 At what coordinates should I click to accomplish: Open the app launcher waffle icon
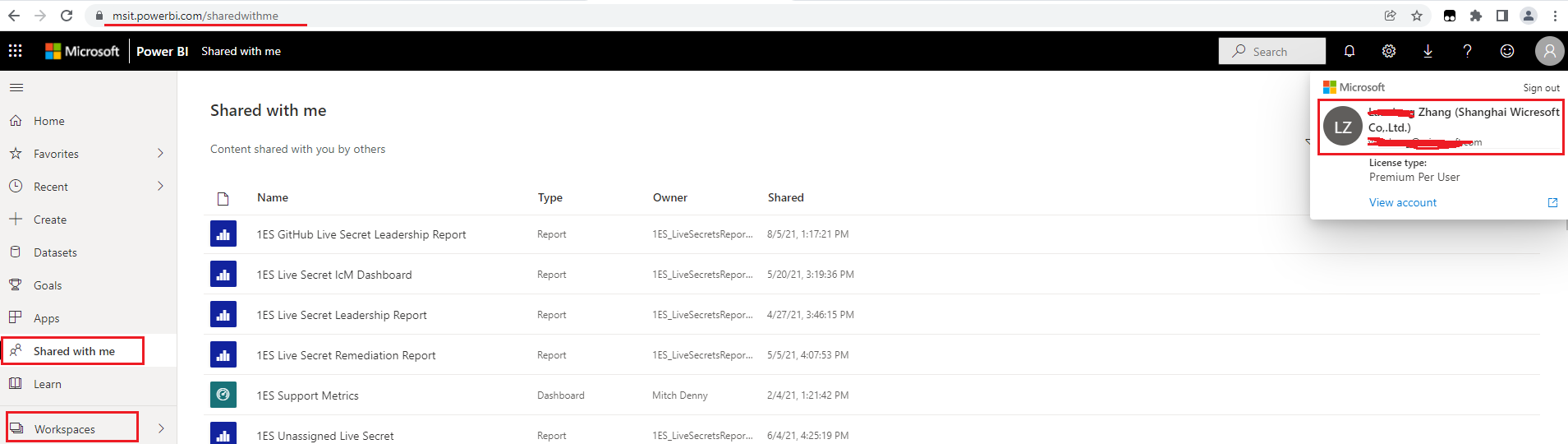pos(16,51)
